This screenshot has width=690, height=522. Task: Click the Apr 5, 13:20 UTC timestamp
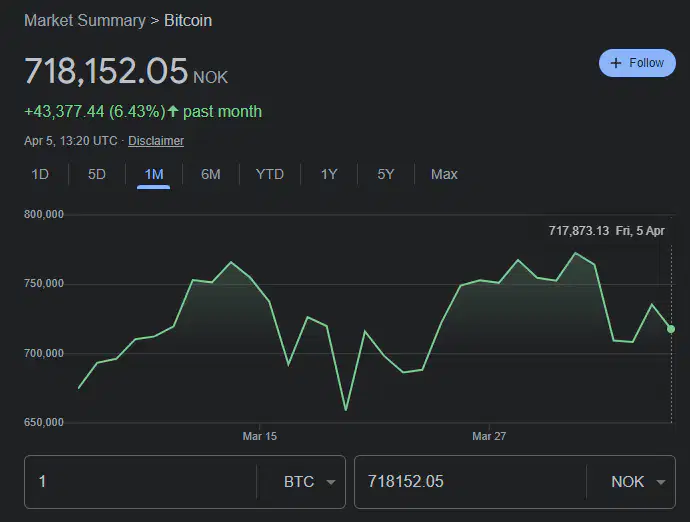(70, 141)
